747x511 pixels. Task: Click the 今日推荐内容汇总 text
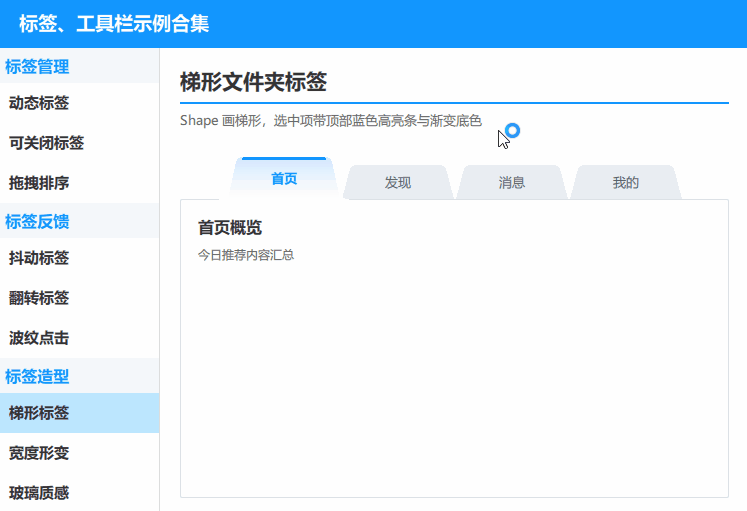pyautogui.click(x=246, y=255)
